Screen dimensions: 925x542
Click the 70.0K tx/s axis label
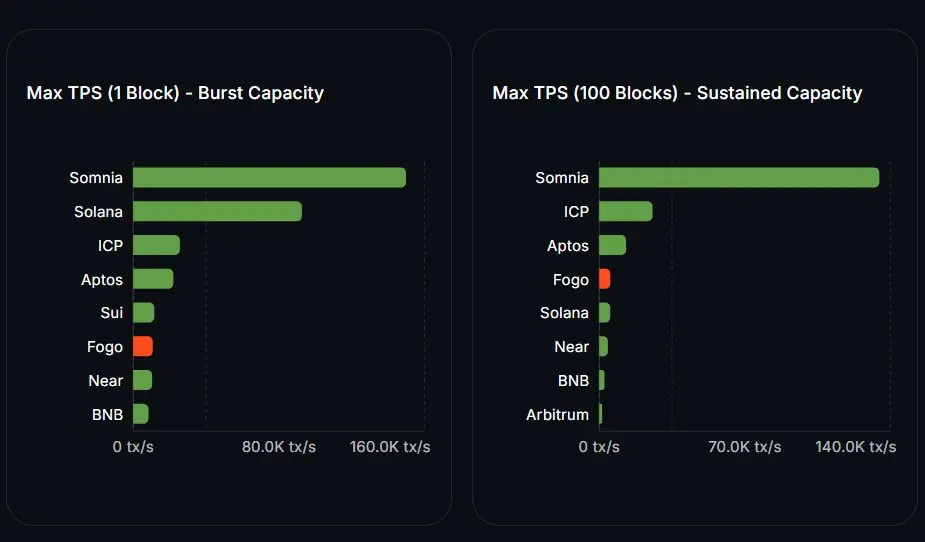(x=744, y=446)
